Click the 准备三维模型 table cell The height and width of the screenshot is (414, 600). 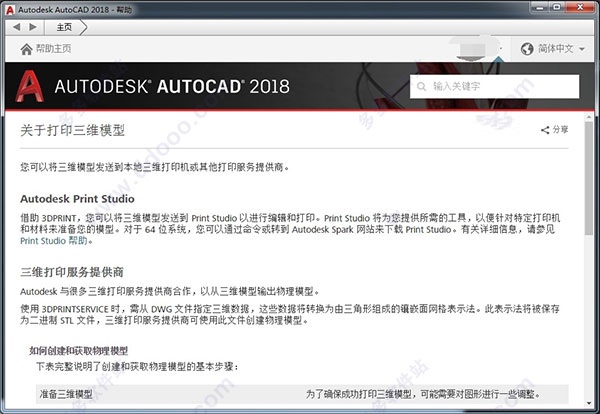pyautogui.click(x=66, y=394)
